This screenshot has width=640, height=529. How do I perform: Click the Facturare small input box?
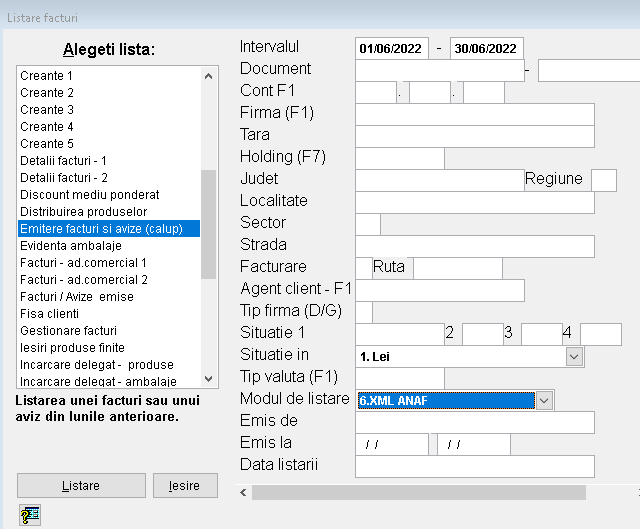(364, 269)
